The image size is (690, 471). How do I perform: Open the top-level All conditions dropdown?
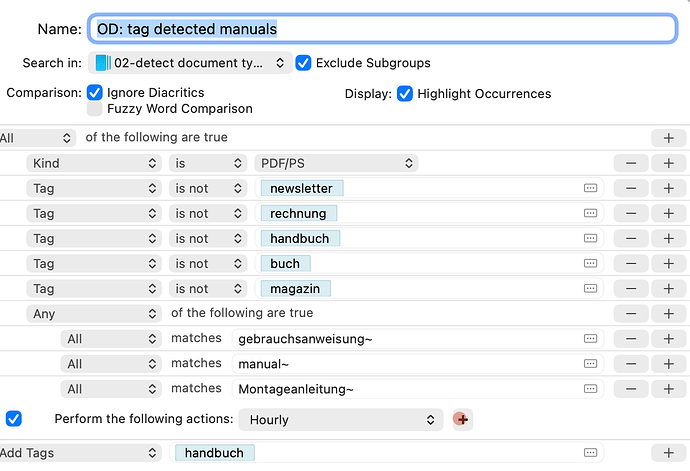click(37, 138)
